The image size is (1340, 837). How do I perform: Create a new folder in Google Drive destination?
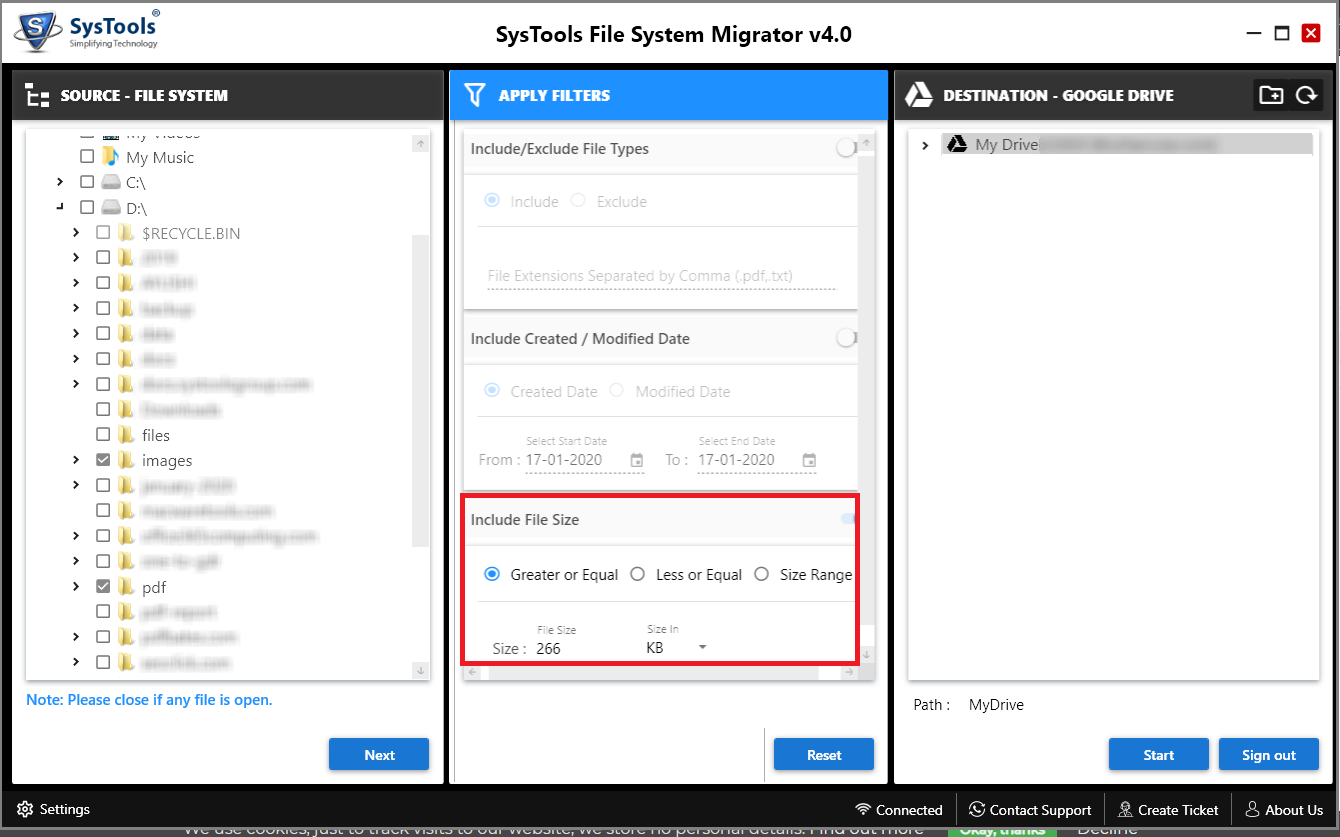pos(1271,95)
